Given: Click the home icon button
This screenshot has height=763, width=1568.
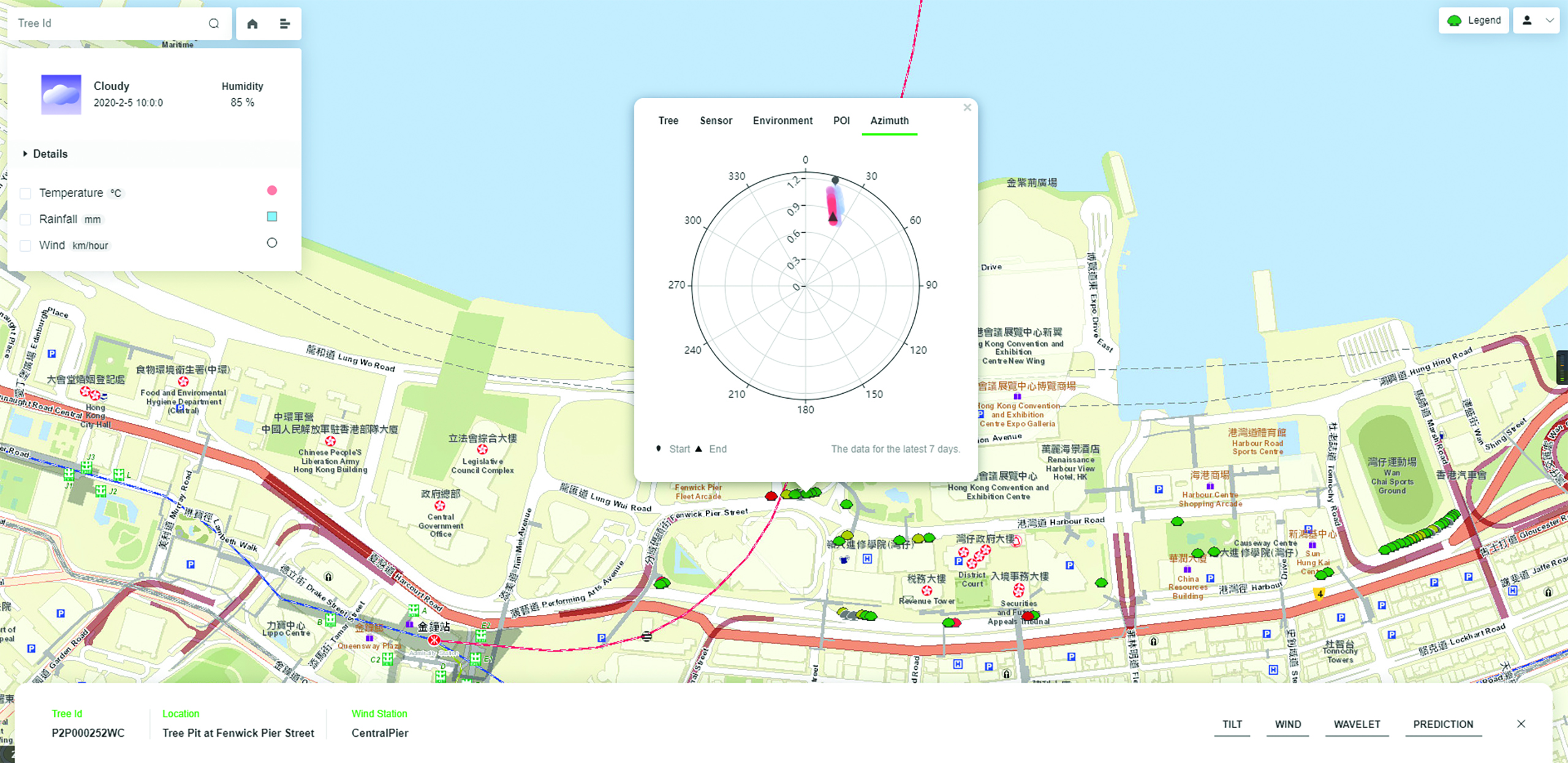Looking at the screenshot, I should pyautogui.click(x=252, y=23).
